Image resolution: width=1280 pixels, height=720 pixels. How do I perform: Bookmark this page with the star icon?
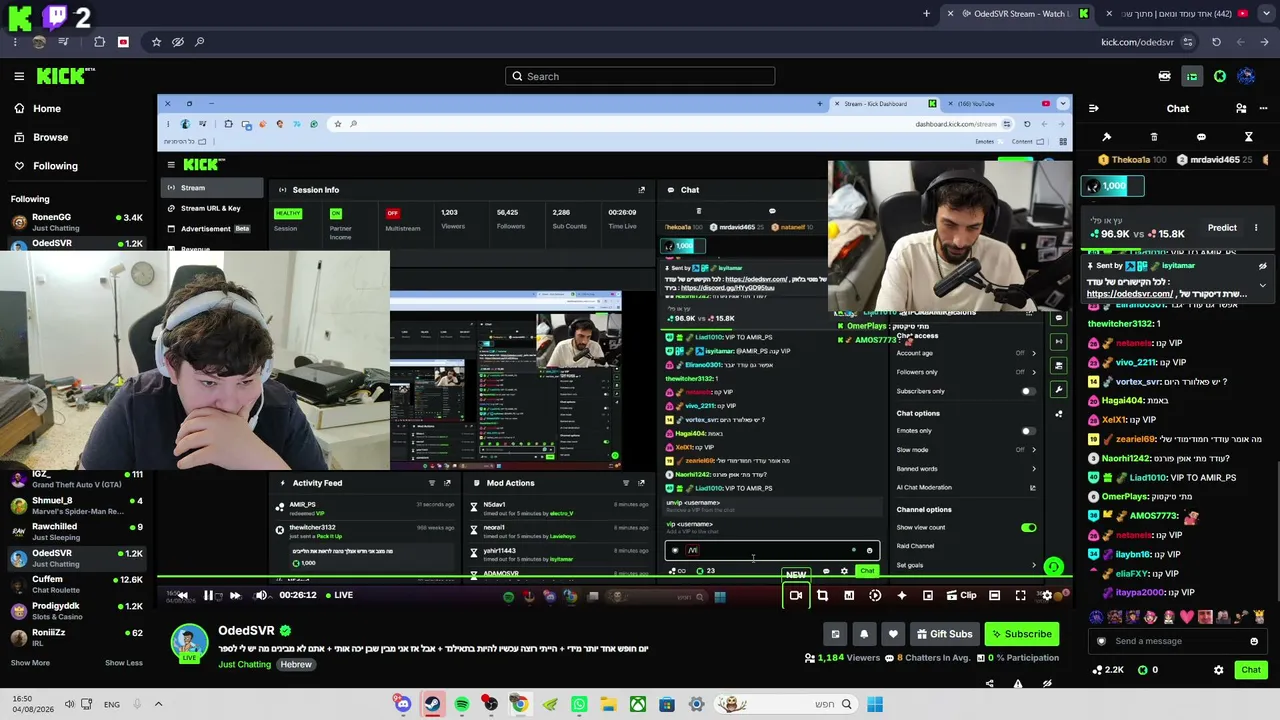point(156,42)
